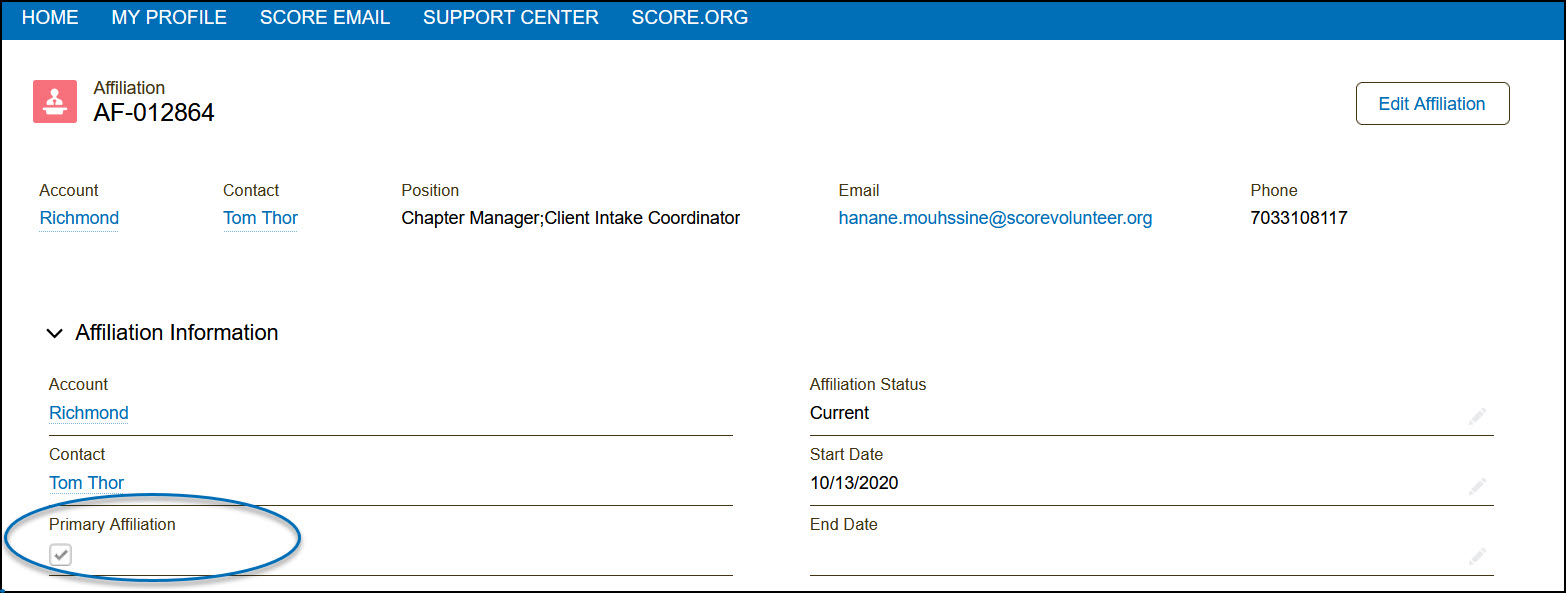This screenshot has width=1566, height=593.
Task: Open the HOME navigation item
Action: pyautogui.click(x=50, y=18)
